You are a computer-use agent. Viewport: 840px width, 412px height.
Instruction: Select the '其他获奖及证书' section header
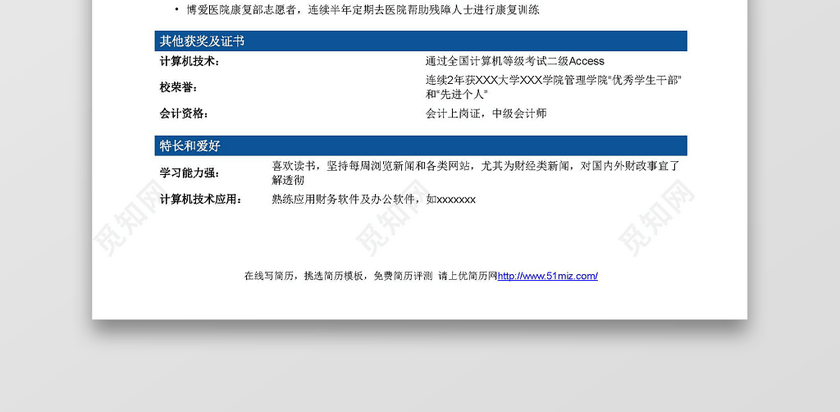click(421, 41)
